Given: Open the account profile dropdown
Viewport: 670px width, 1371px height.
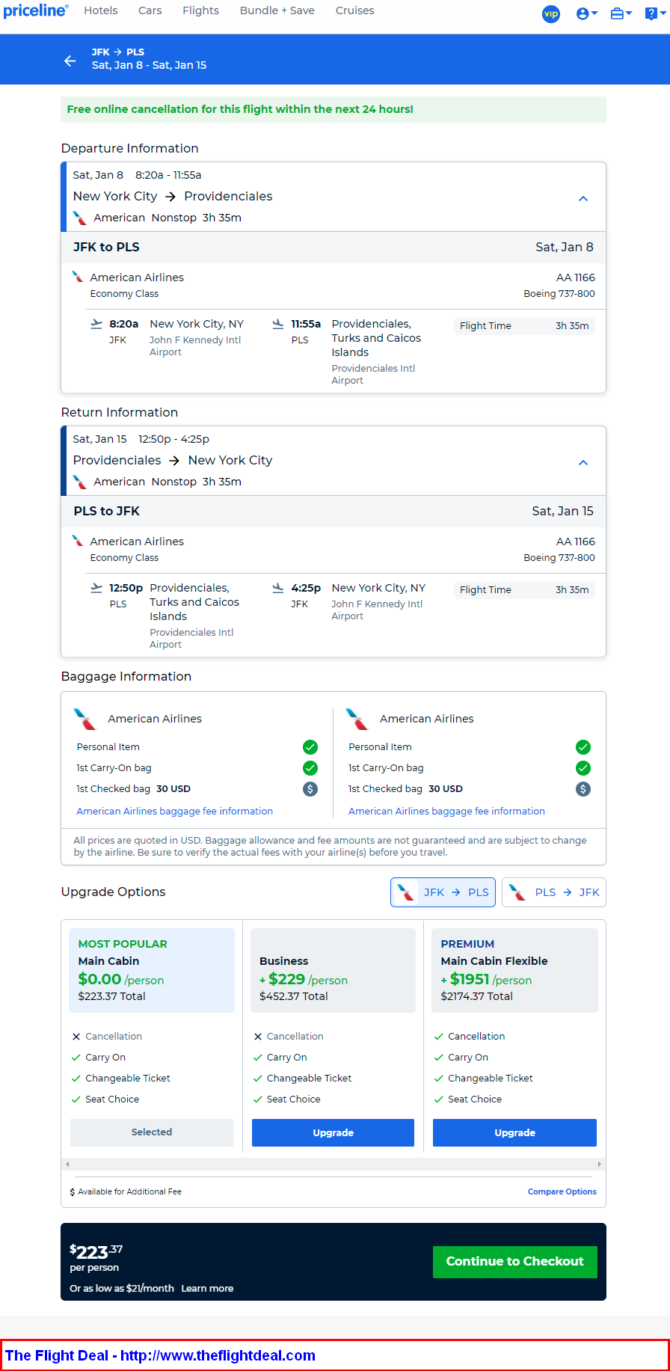Looking at the screenshot, I should click(587, 13).
